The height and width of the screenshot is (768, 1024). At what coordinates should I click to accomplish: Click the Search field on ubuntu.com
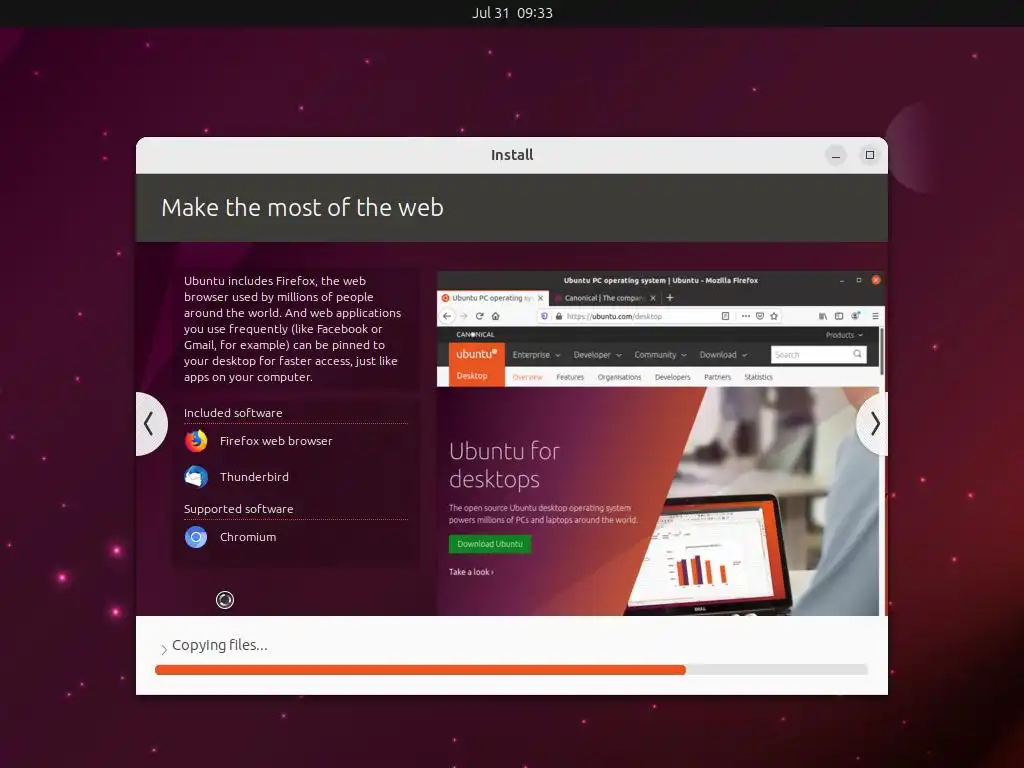818,355
